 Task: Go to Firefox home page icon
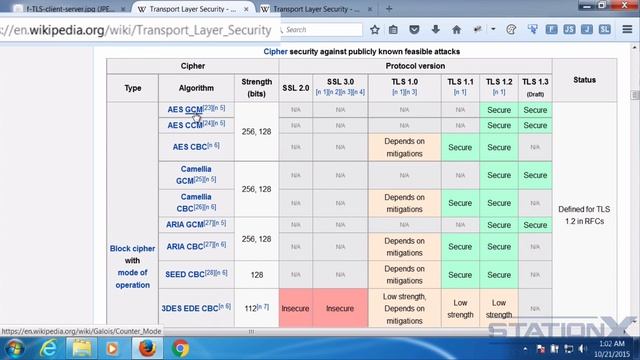coord(456,29)
